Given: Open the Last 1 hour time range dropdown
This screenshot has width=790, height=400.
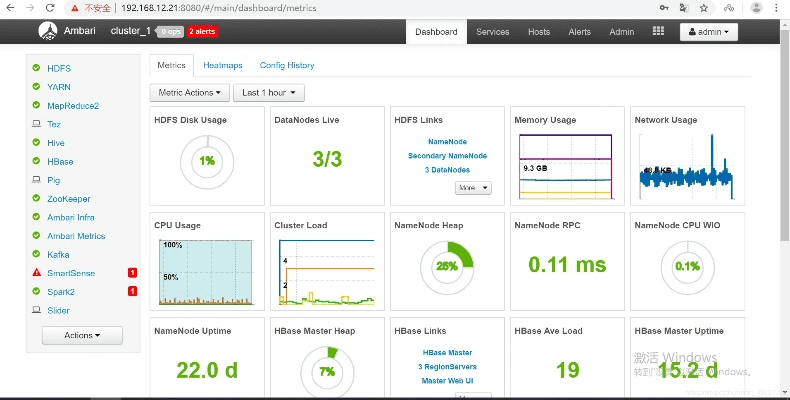Looking at the screenshot, I should (x=269, y=93).
